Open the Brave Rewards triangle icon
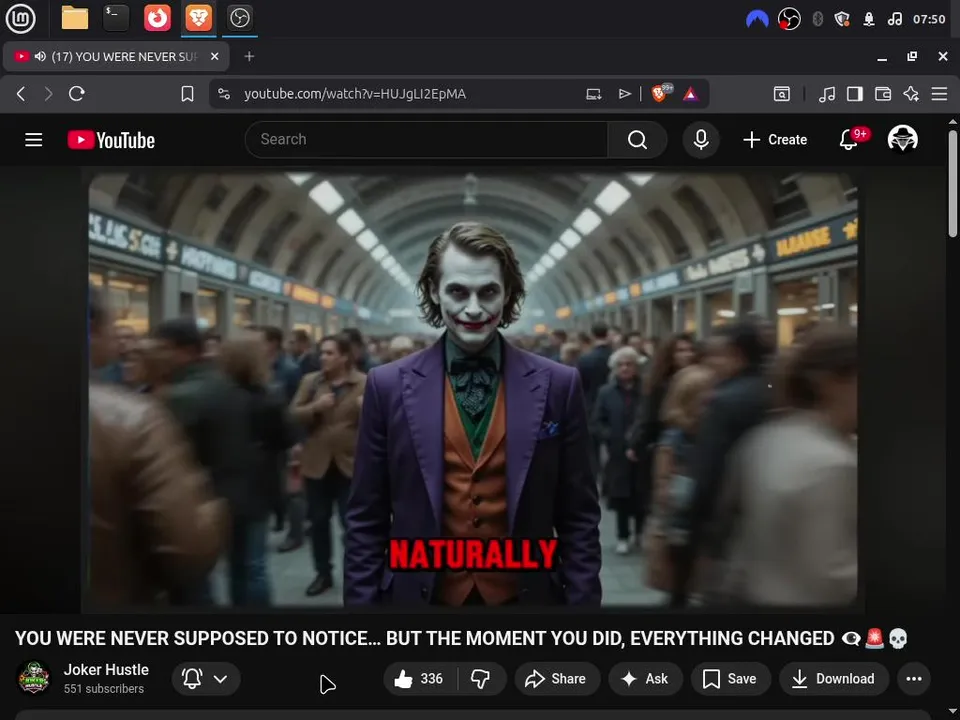The height and width of the screenshot is (720, 960). coord(691,94)
